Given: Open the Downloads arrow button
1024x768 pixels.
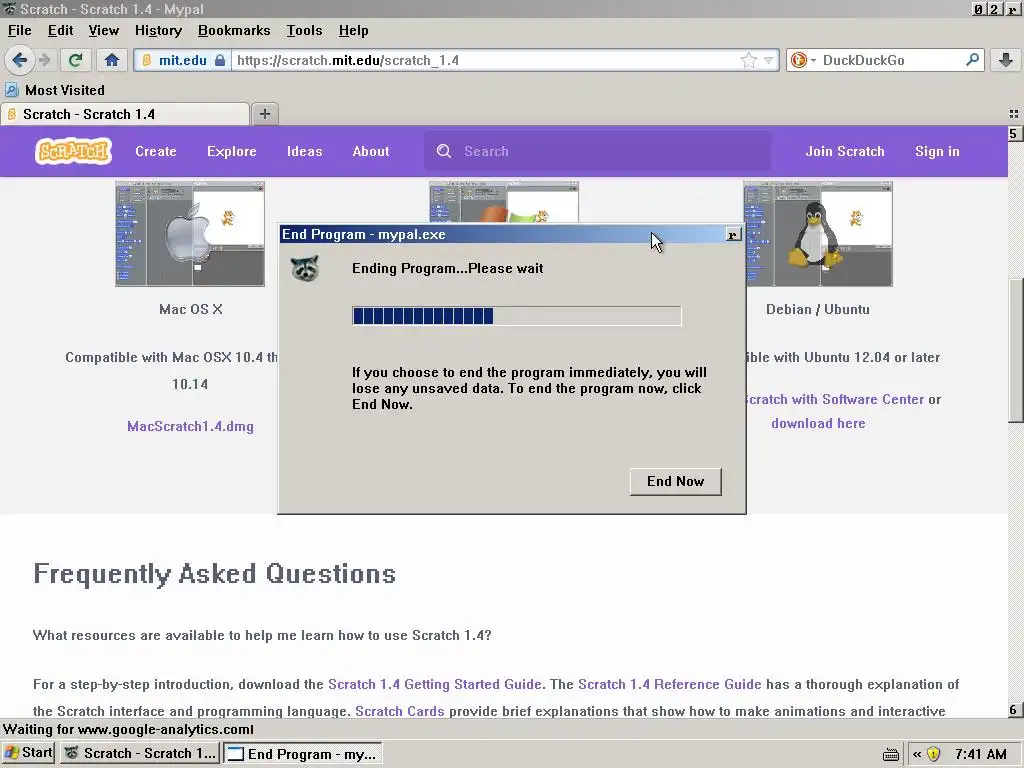Looking at the screenshot, I should (x=1006, y=60).
